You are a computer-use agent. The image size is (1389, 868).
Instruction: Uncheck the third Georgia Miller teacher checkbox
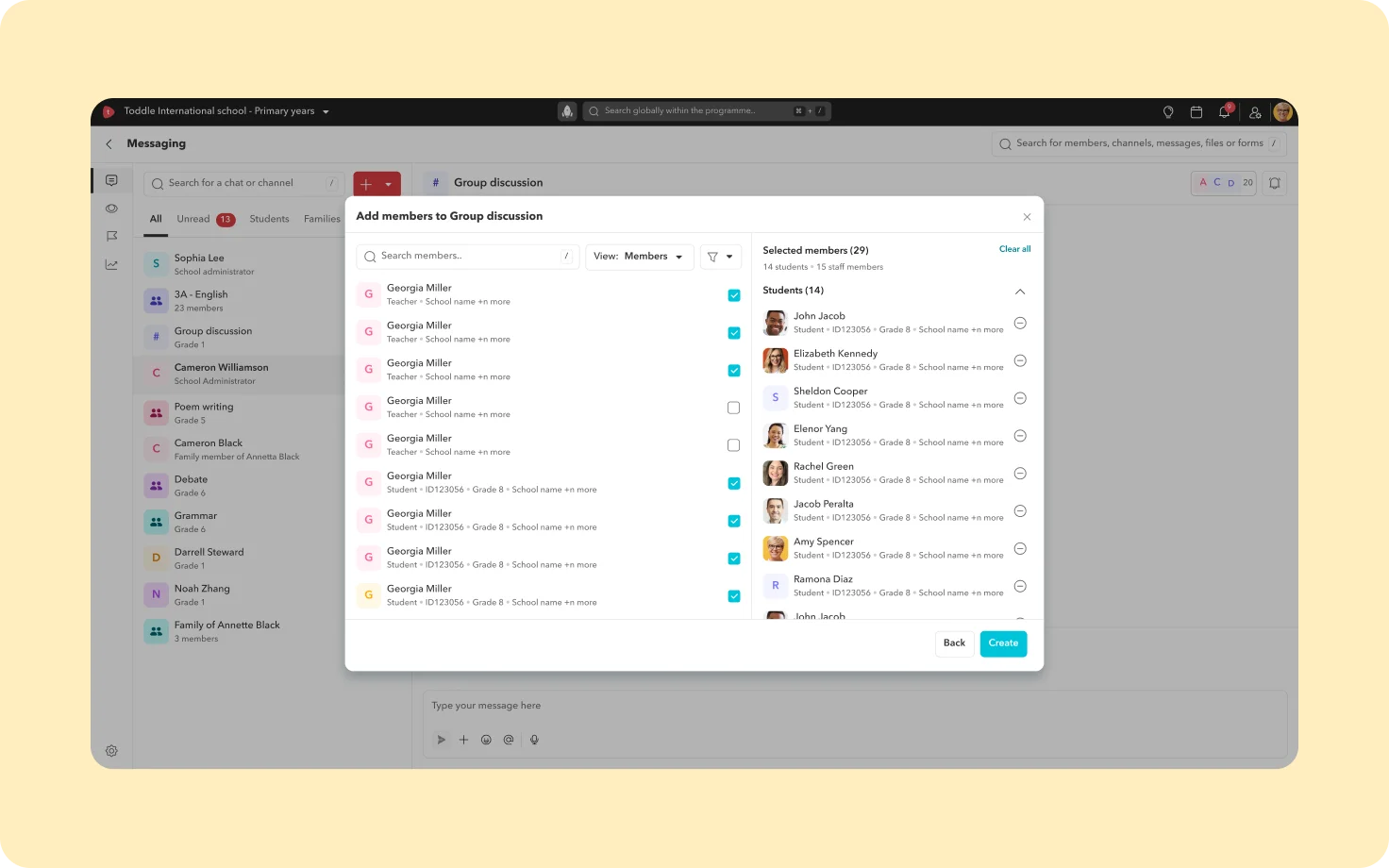coord(733,371)
